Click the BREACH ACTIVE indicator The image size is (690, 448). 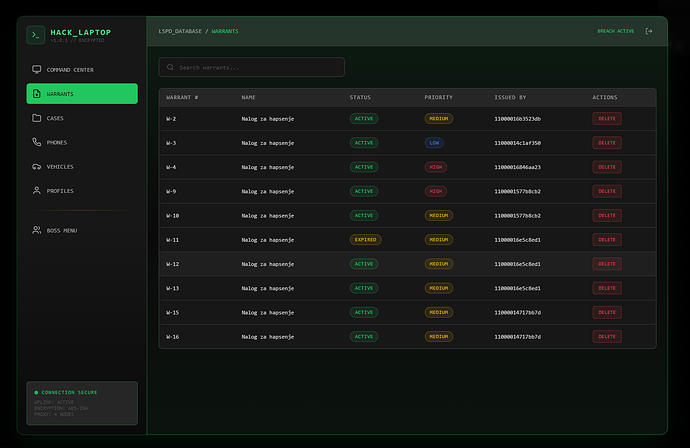coord(616,31)
